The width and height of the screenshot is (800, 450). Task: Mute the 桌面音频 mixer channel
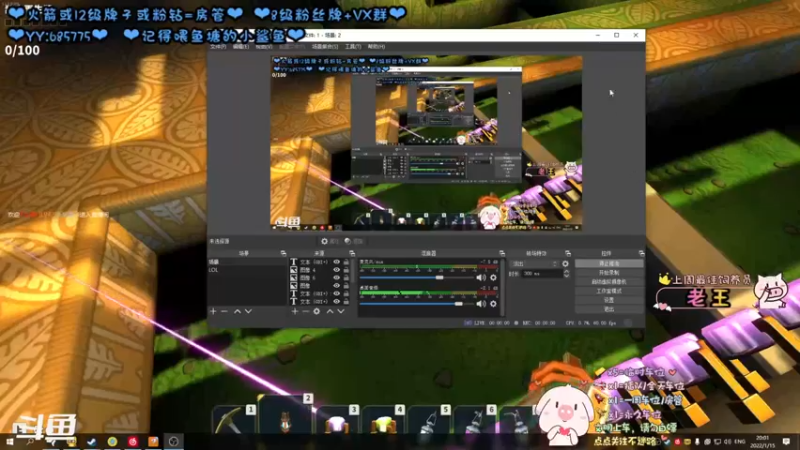[481, 304]
